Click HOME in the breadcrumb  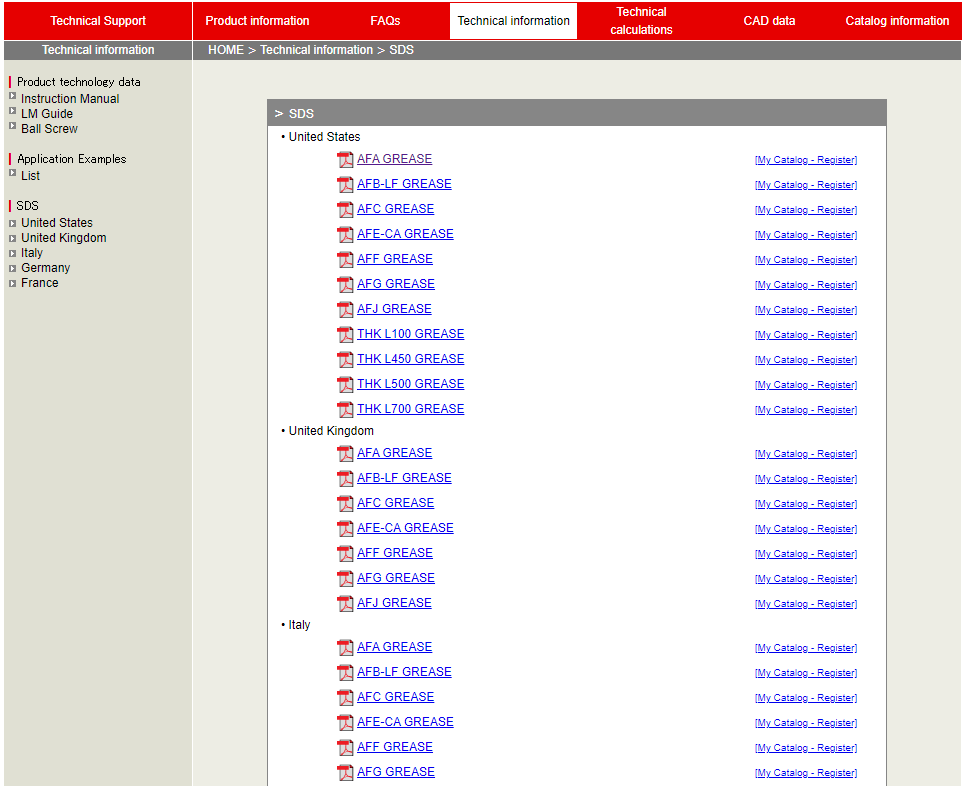(225, 50)
